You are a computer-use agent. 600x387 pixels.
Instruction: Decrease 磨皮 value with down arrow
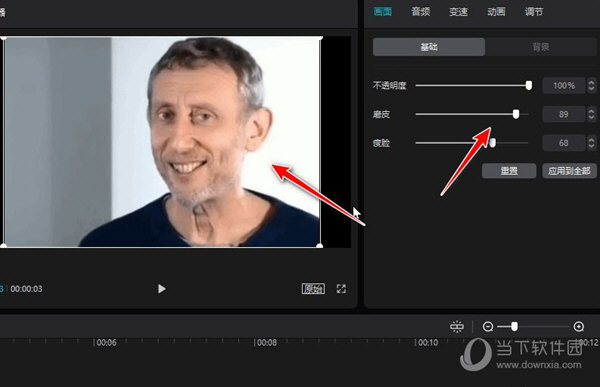(x=592, y=118)
